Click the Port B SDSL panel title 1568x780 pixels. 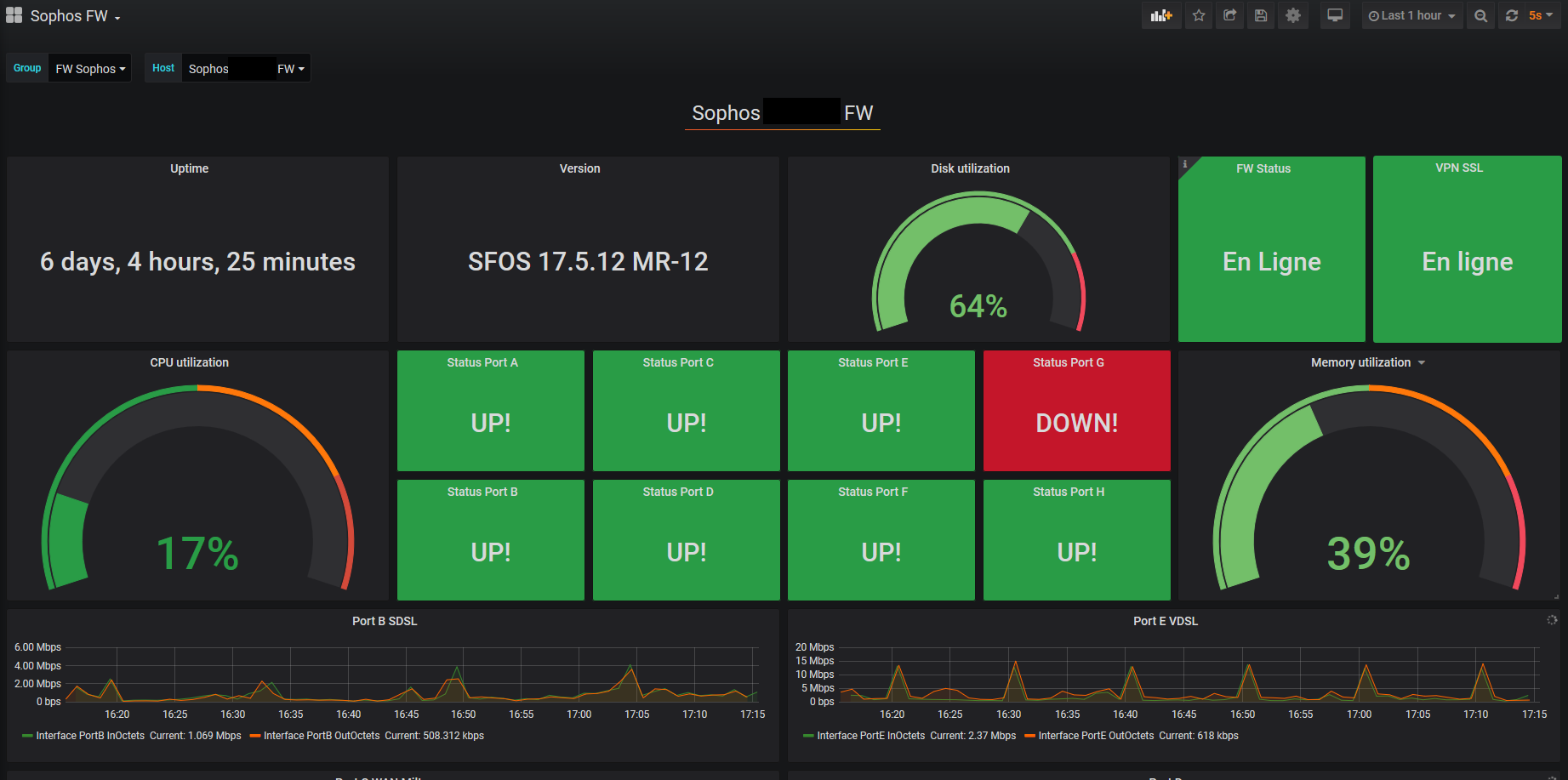point(385,621)
